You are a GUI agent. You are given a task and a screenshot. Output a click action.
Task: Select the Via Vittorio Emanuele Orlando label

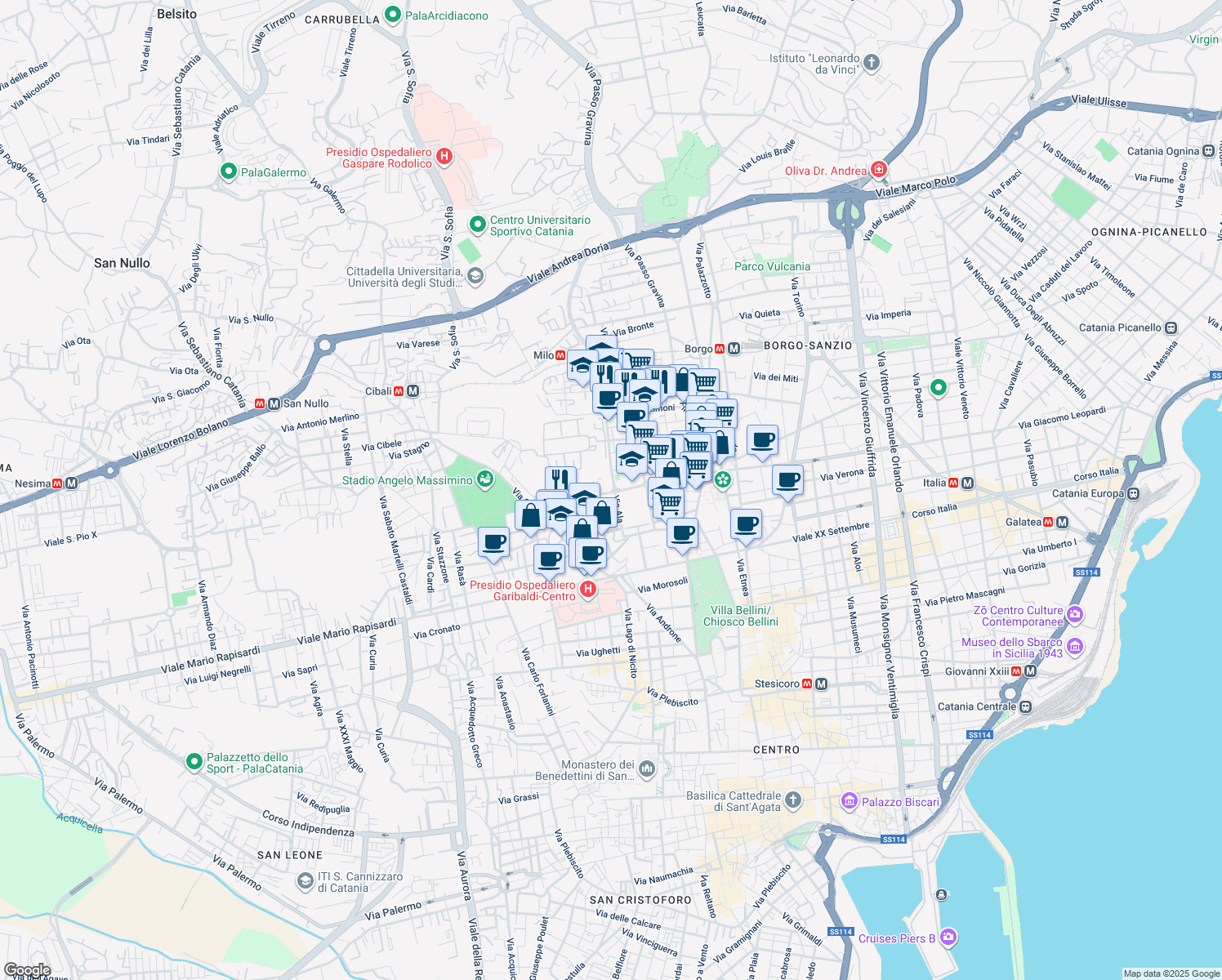pyautogui.click(x=888, y=421)
